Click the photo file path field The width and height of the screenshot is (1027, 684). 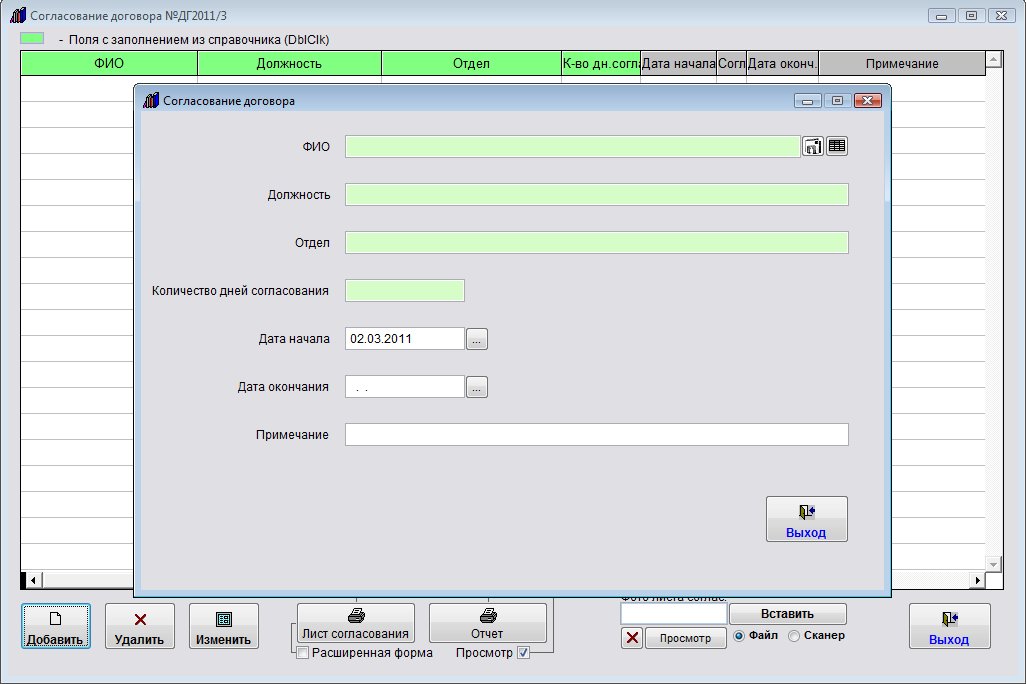673,614
